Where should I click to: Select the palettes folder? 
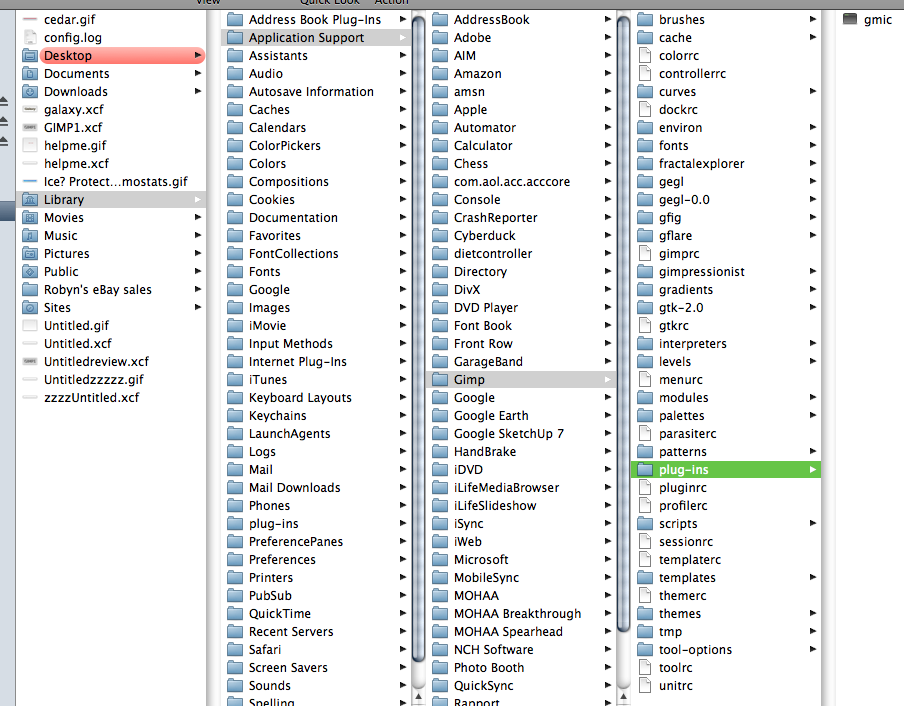[726, 416]
